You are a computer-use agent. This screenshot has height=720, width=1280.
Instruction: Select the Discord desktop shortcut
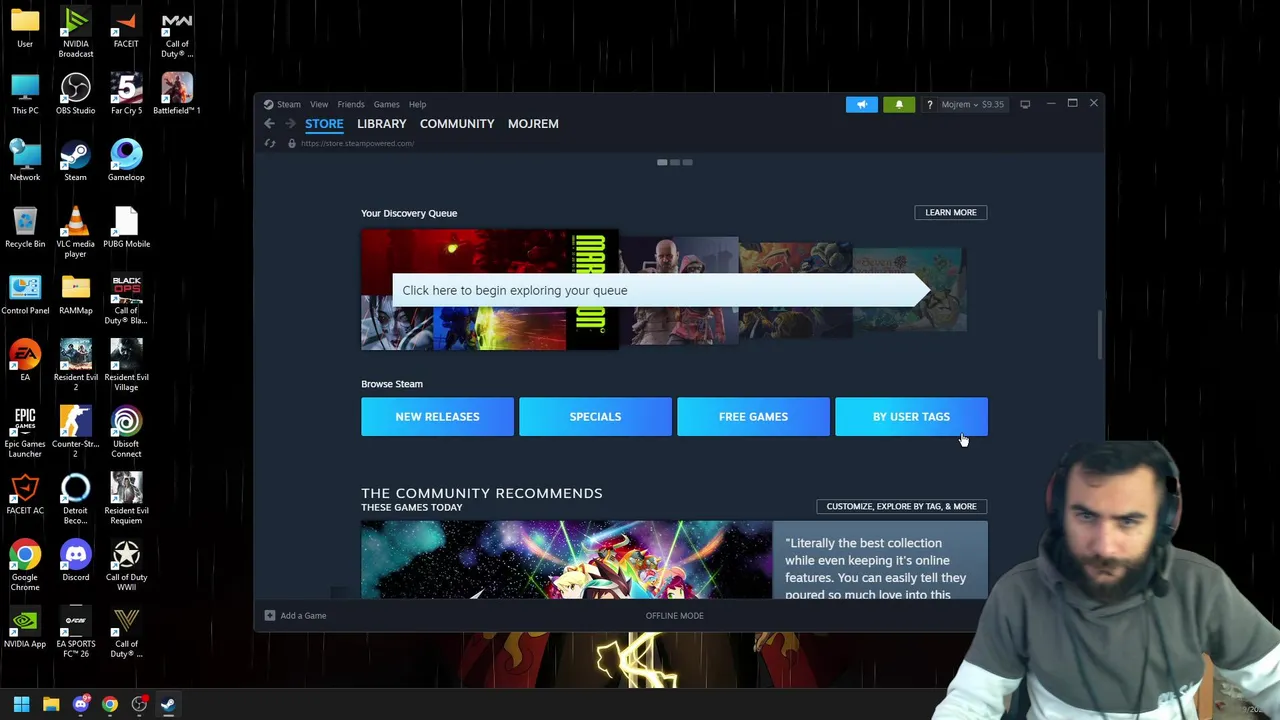76,561
